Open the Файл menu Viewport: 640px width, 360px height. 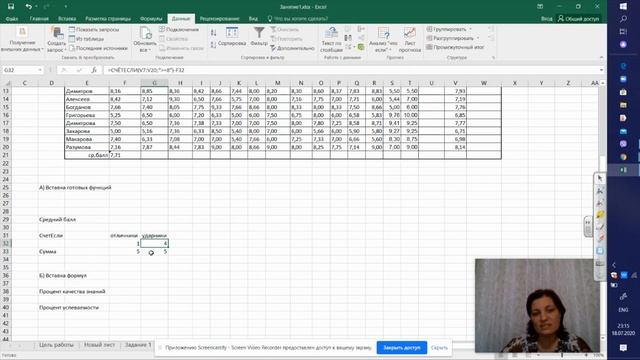(x=12, y=19)
